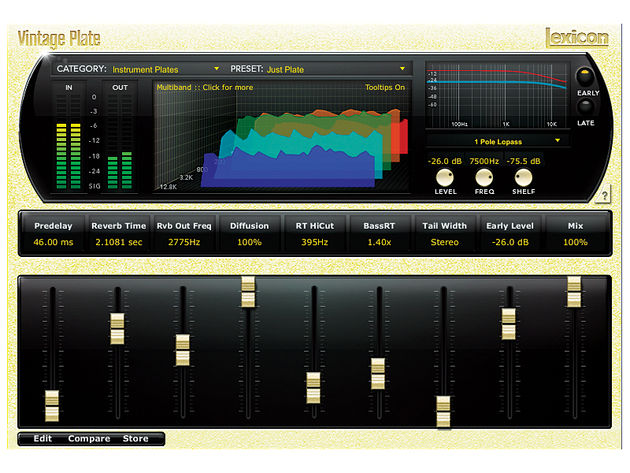Click the Early Level fader handle
Image resolution: width=630 pixels, height=473 pixels.
(509, 324)
